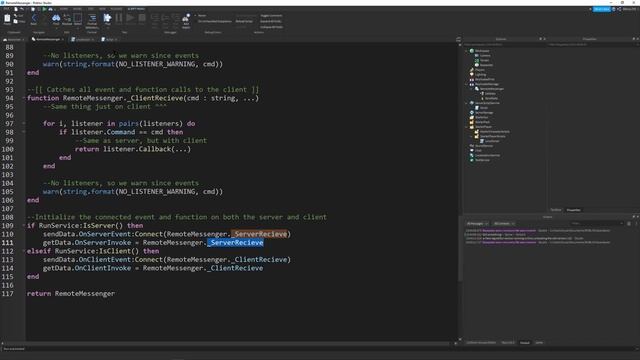Click the highlighted _ServerRecieve on line 111
This screenshot has height=360, width=640.
coord(235,242)
